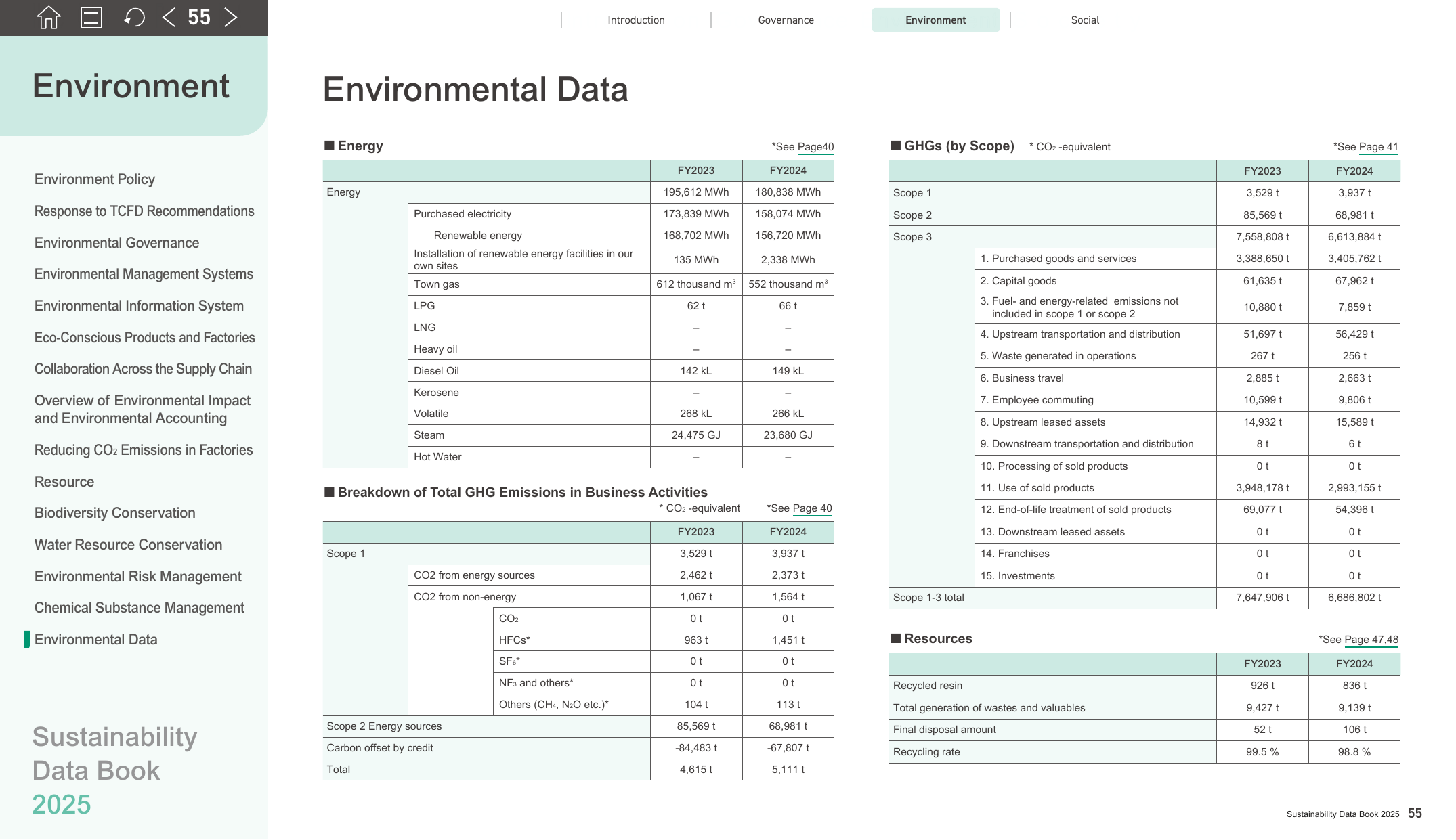The height and width of the screenshot is (840, 1456).
Task: Go to the home page icon
Action: [x=48, y=18]
